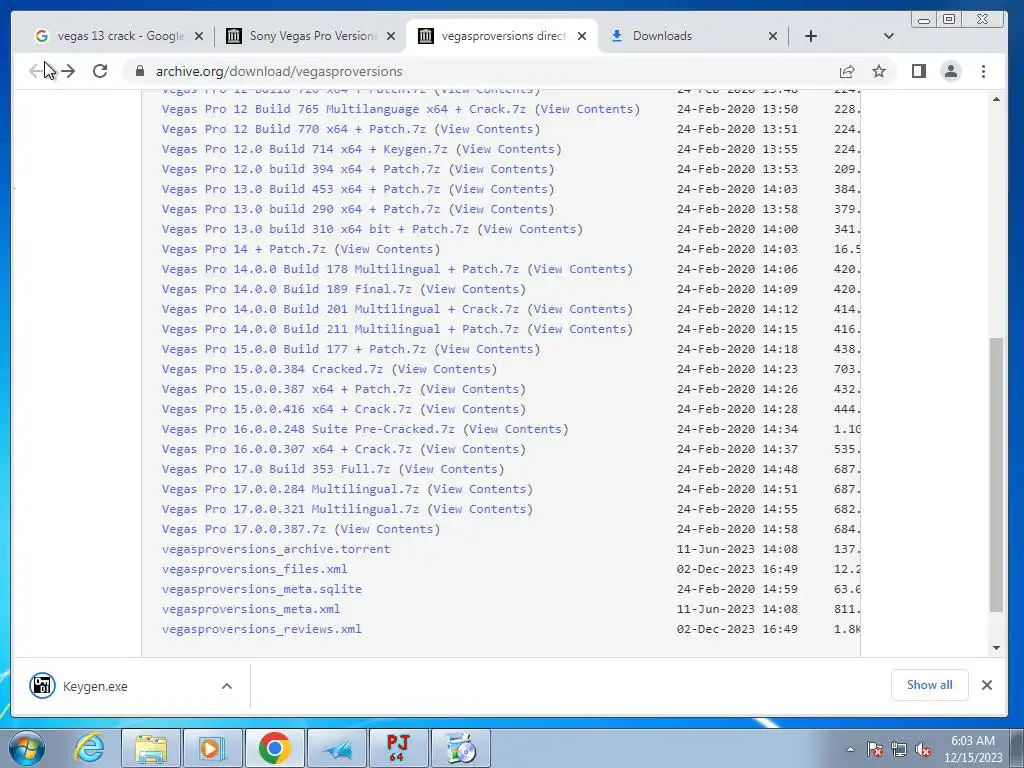Open Windows Explorer from the taskbar
This screenshot has width=1024, height=768.
[x=151, y=748]
